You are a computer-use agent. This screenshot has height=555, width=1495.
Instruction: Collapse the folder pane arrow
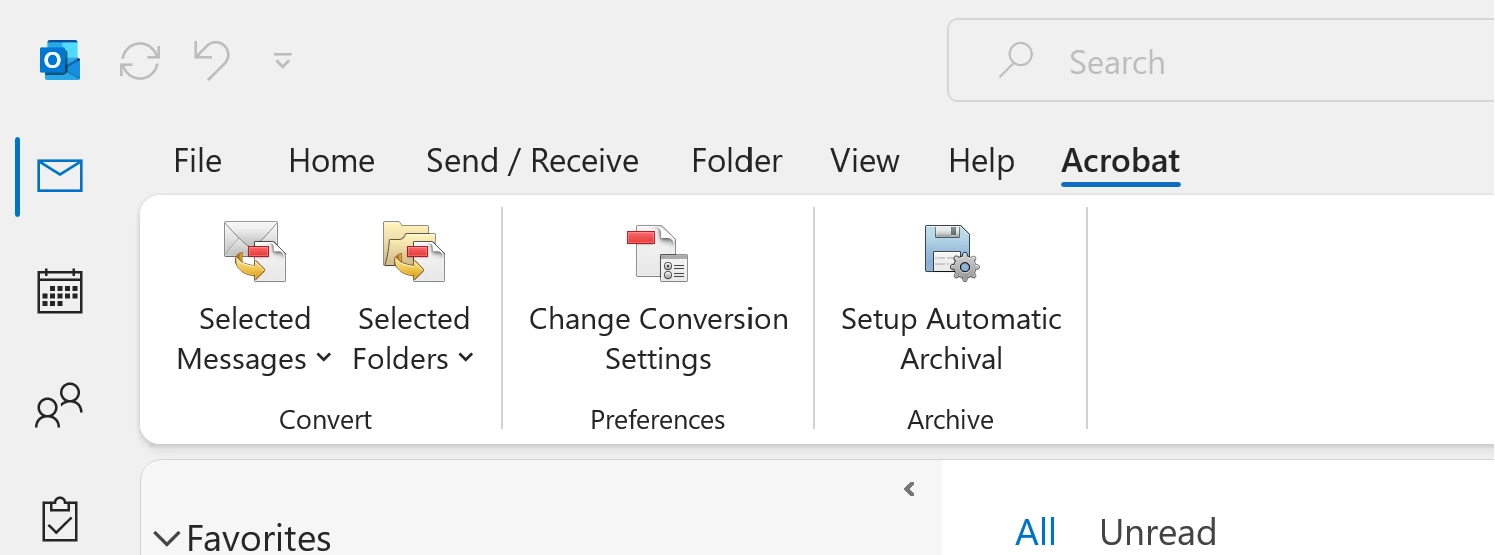click(x=909, y=489)
